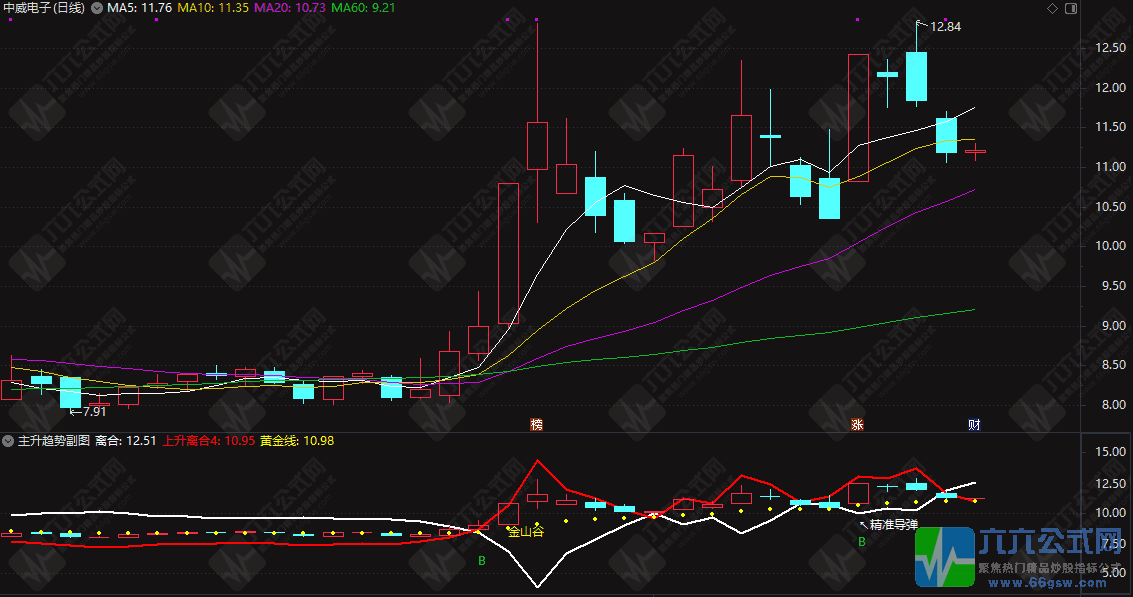Screen dimensions: 1133x597
Task: Click the purple MA20 label
Action: pyautogui.click(x=290, y=8)
